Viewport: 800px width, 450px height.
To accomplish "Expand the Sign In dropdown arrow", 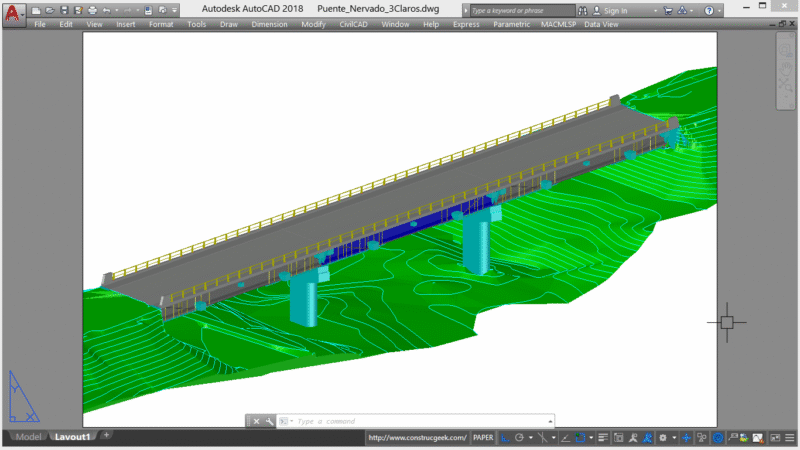I will 656,10.
